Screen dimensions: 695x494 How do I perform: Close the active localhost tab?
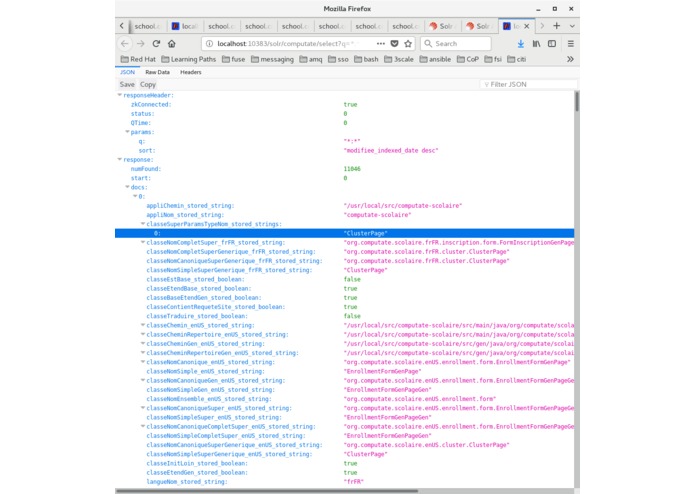tap(527, 26)
